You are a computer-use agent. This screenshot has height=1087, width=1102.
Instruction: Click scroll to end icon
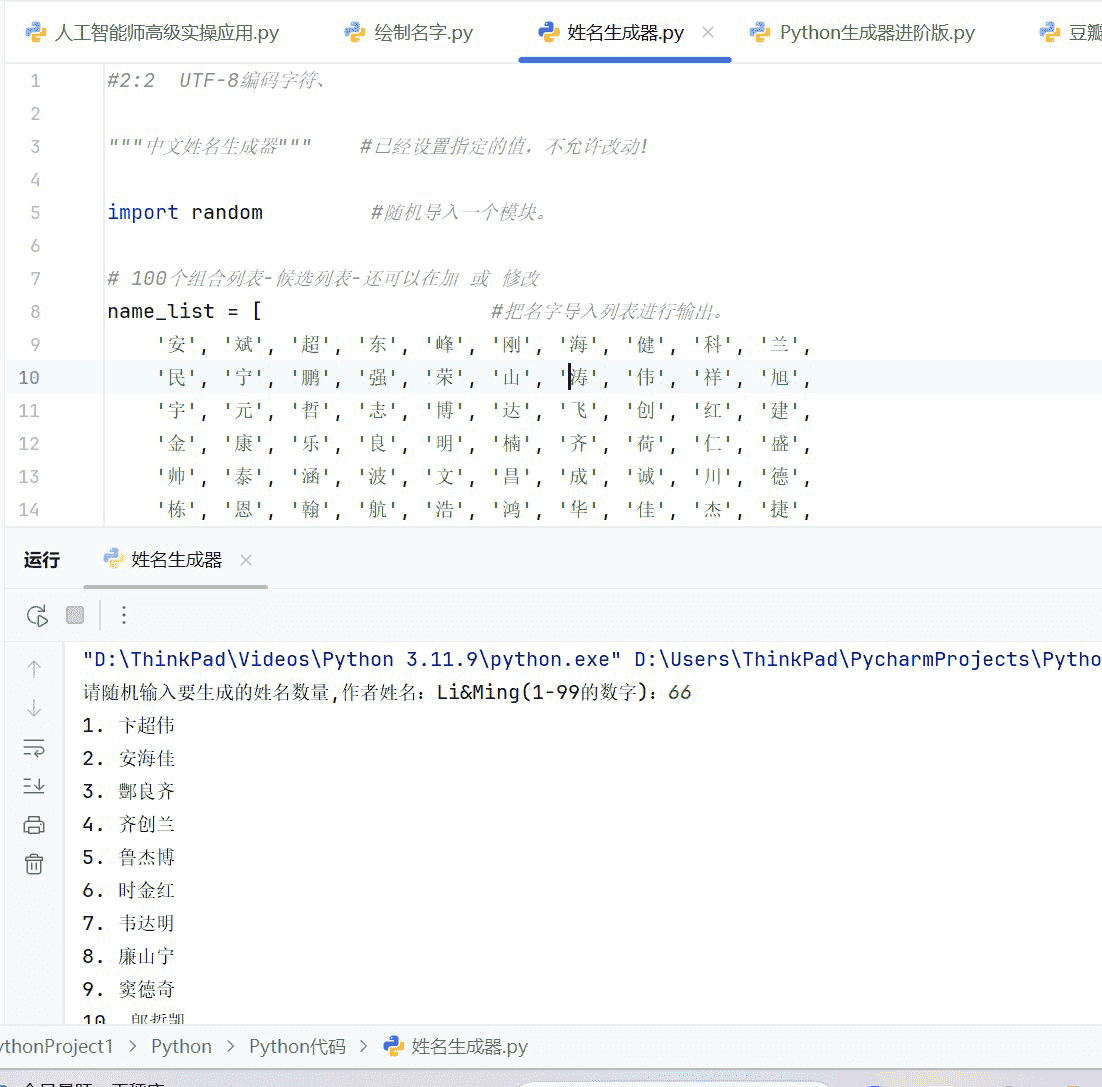tap(34, 786)
